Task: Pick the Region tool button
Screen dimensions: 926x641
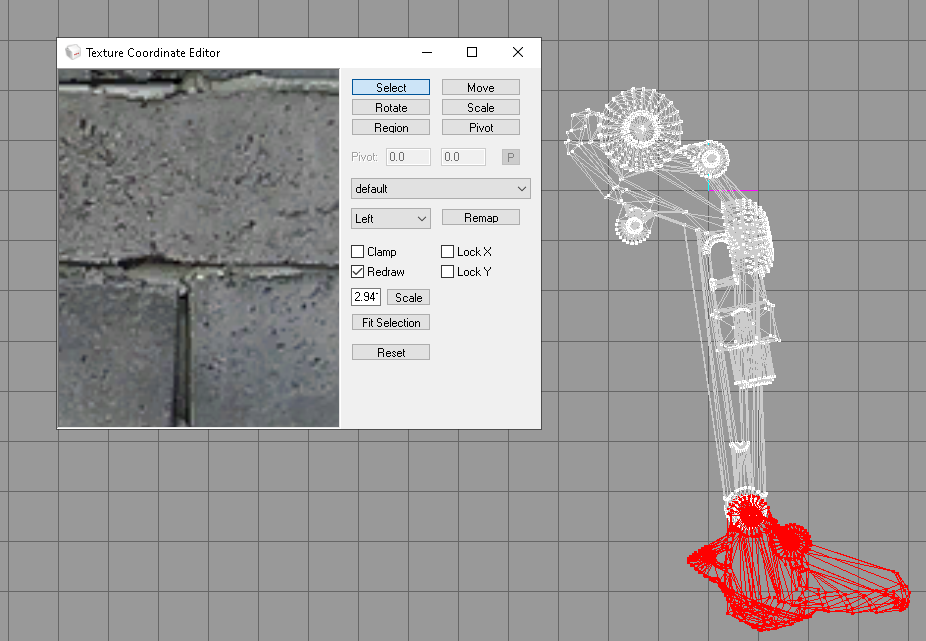Action: coord(391,128)
